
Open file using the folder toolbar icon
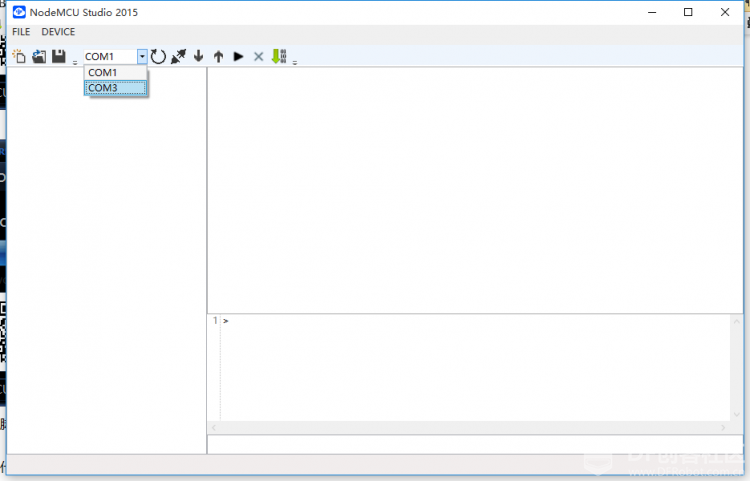click(39, 56)
